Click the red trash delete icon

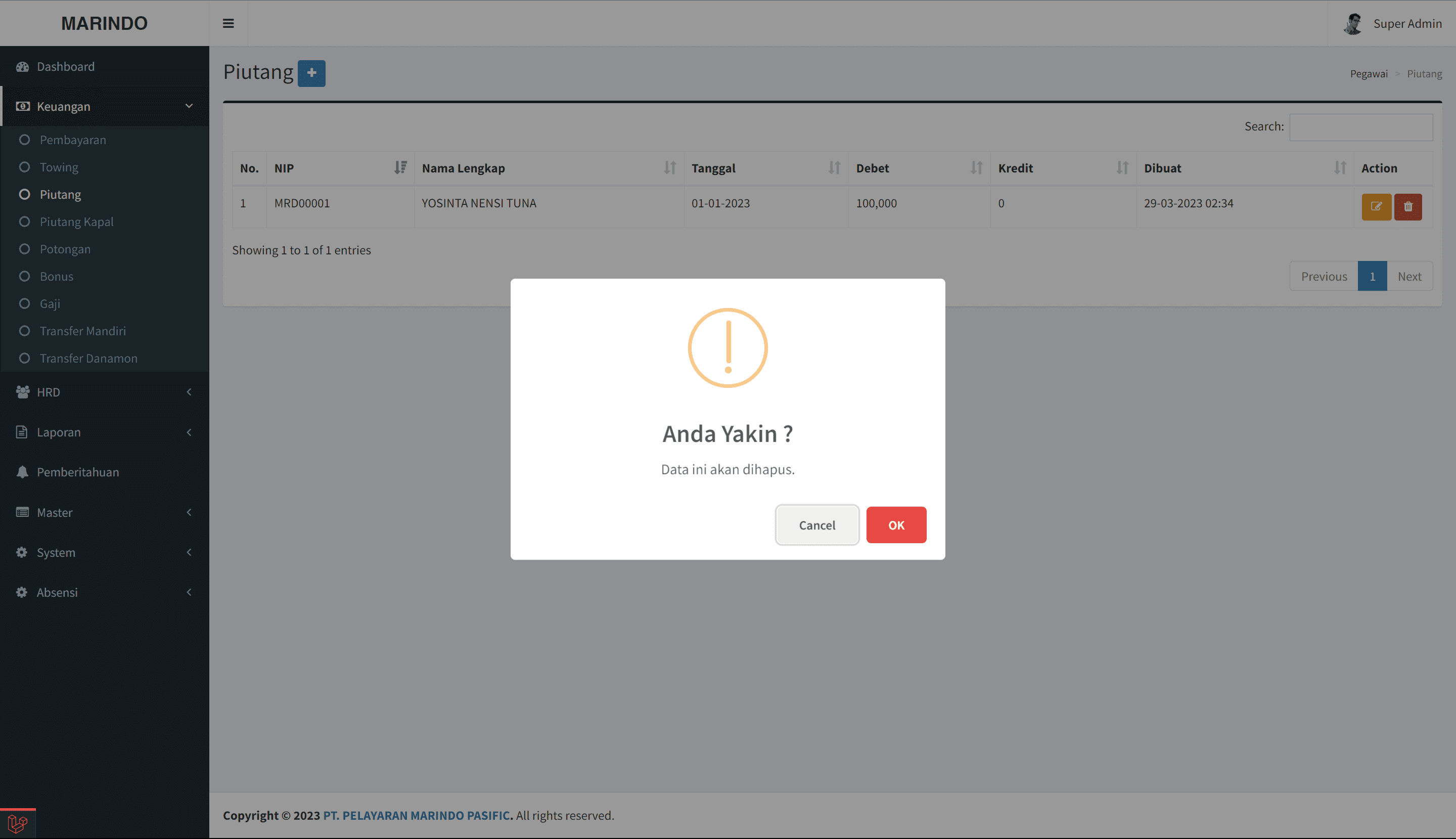point(1407,207)
